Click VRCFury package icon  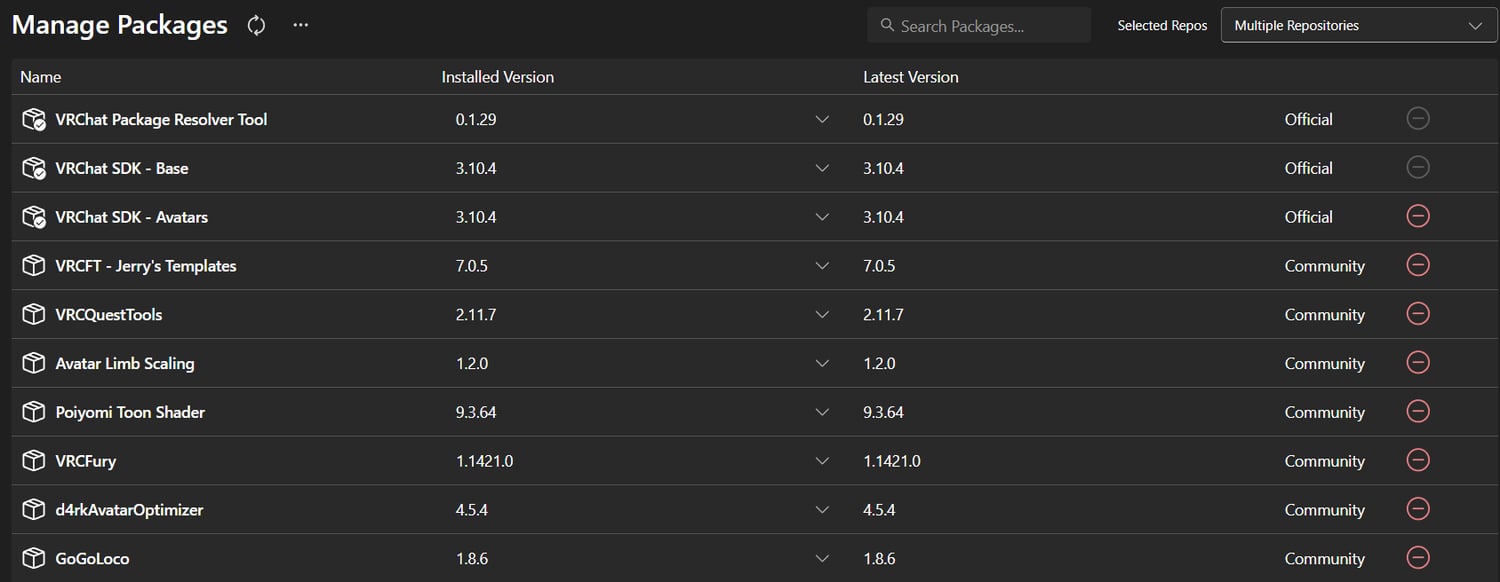[34, 461]
